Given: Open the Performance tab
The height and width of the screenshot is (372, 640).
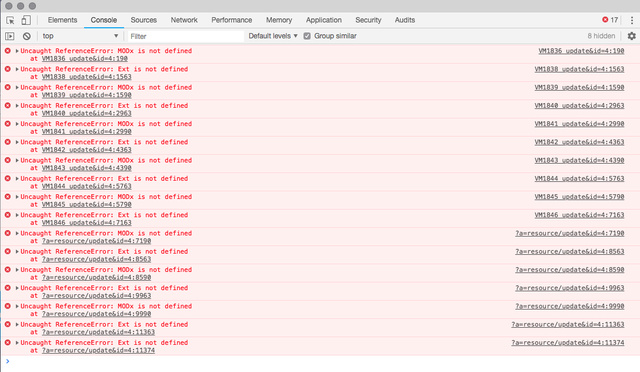Looking at the screenshot, I should click(231, 20).
